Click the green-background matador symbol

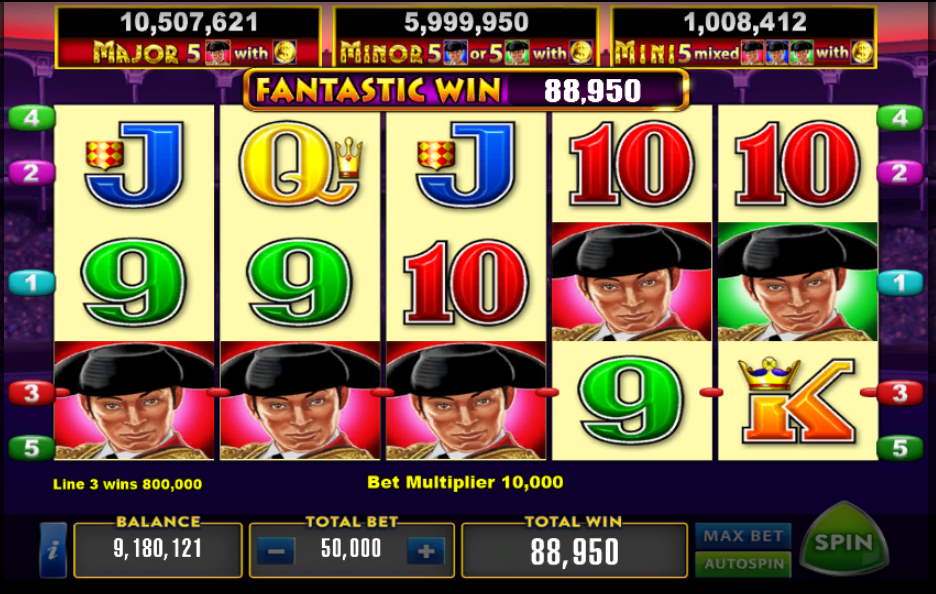798,282
